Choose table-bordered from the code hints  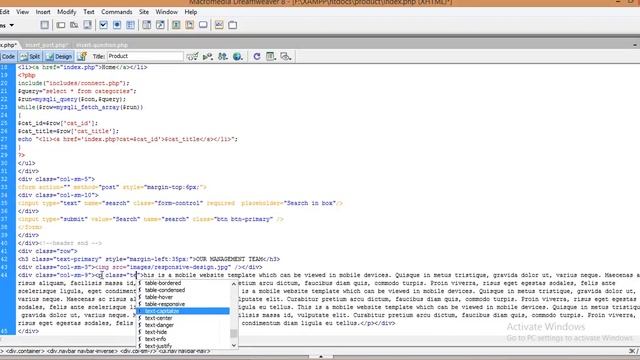pos(183,283)
